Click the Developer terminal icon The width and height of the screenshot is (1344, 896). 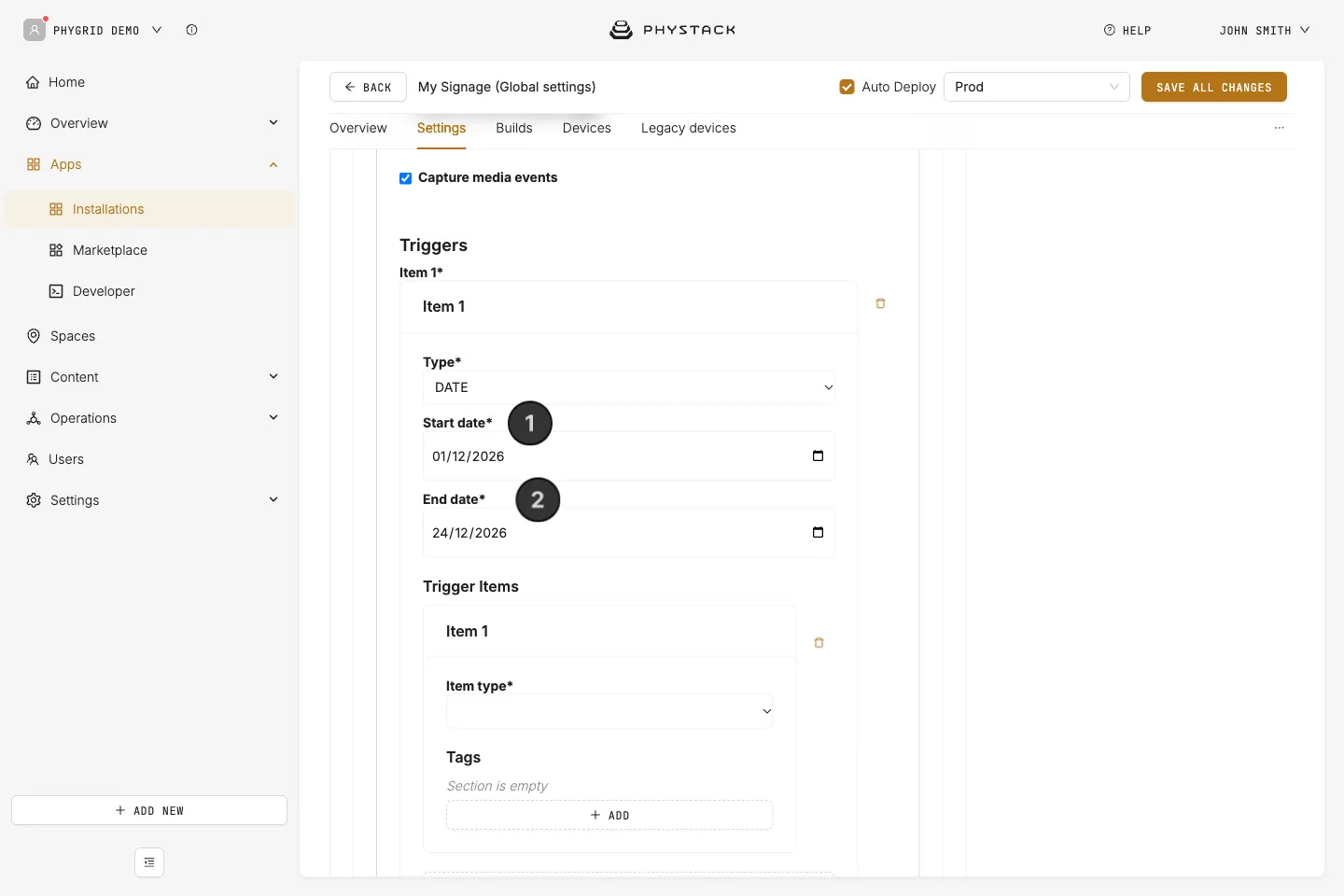(56, 291)
